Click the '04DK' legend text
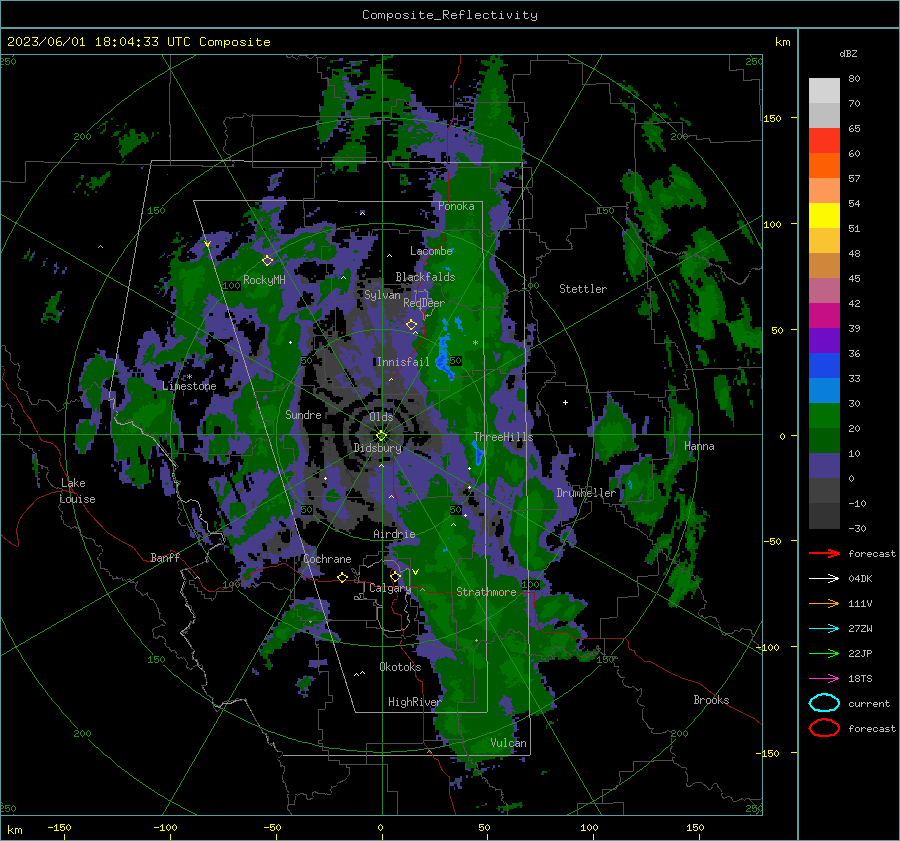This screenshot has height=841, width=900. click(860, 578)
